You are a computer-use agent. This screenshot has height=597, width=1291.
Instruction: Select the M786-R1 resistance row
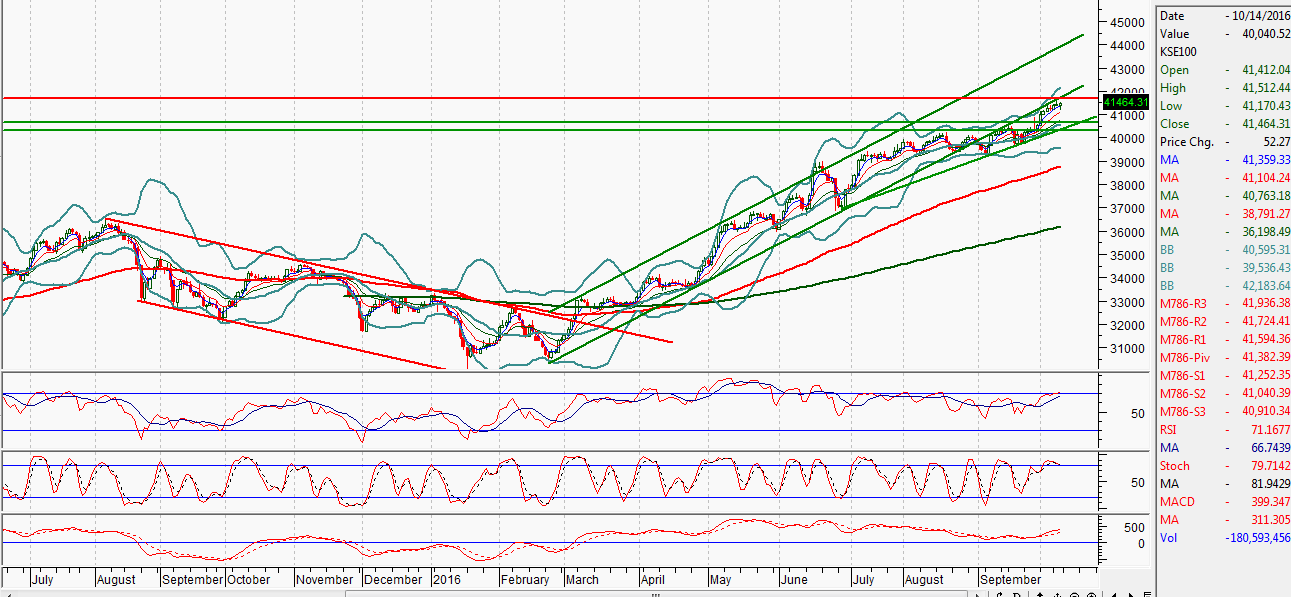tap(1224, 340)
